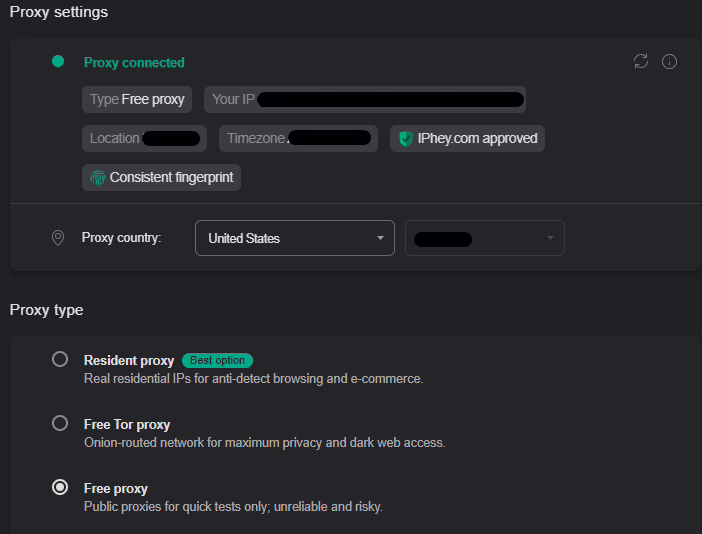Click the Best option badge
The image size is (702, 534).
[217, 360]
